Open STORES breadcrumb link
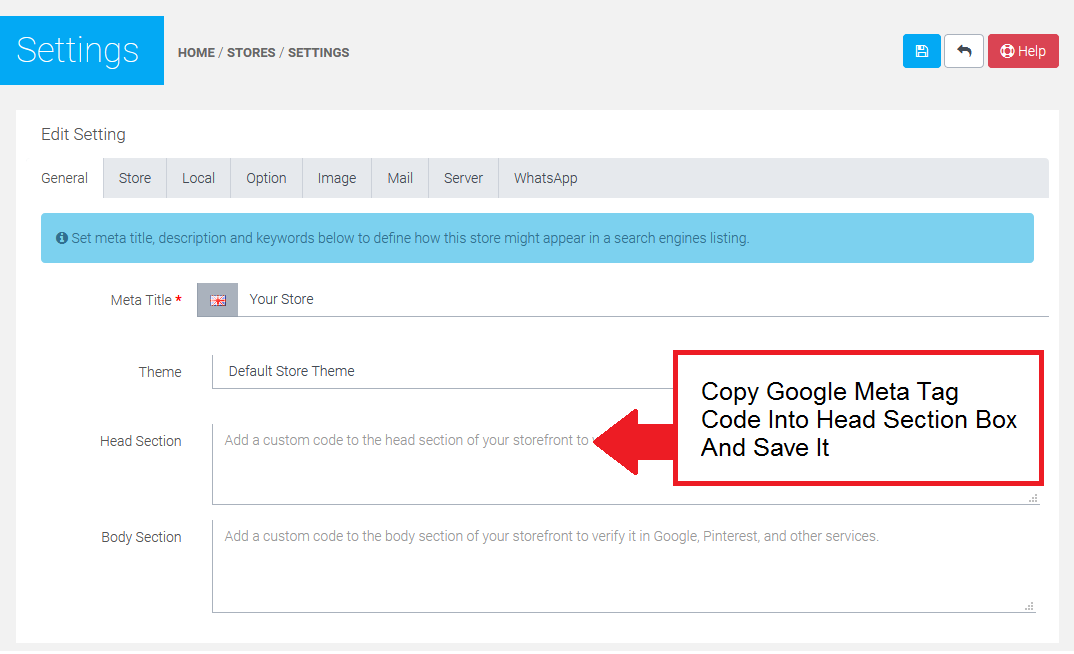Screen dimensions: 1074x654 click(251, 53)
